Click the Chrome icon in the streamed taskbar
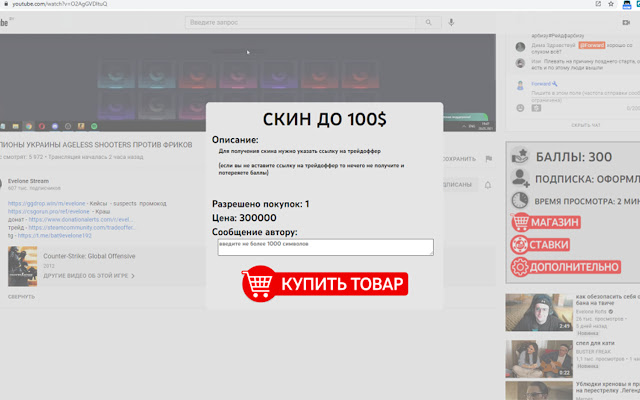Viewport: 640px width, 400px height. [29, 126]
